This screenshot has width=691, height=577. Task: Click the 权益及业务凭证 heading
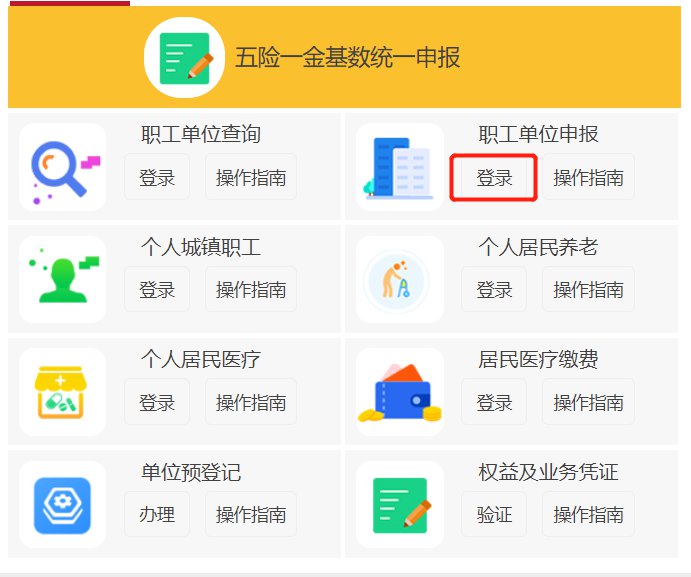click(548, 472)
